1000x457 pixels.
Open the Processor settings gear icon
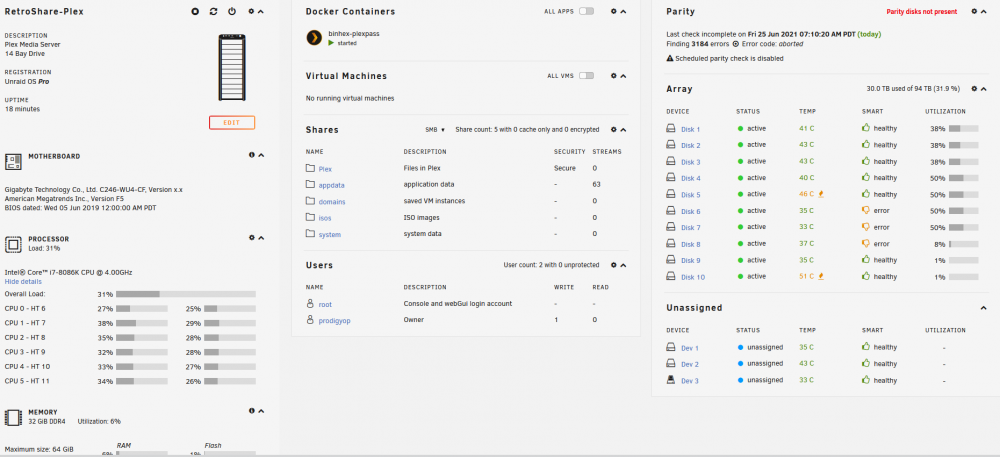[x=252, y=238]
